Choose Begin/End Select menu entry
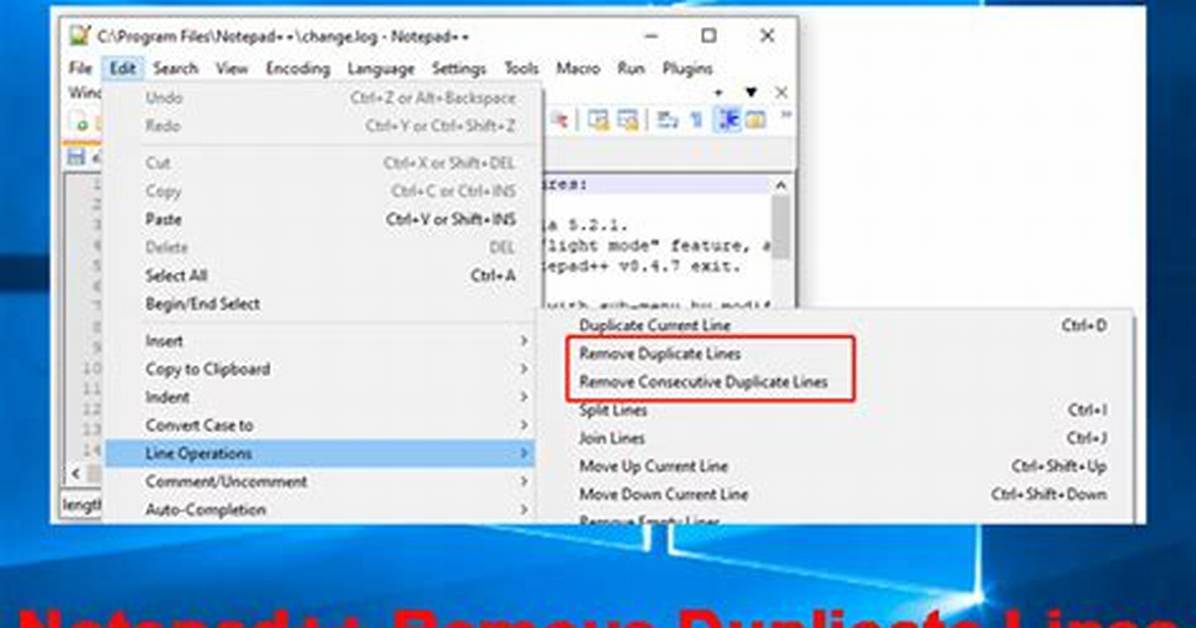The width and height of the screenshot is (1196, 628). [320, 304]
